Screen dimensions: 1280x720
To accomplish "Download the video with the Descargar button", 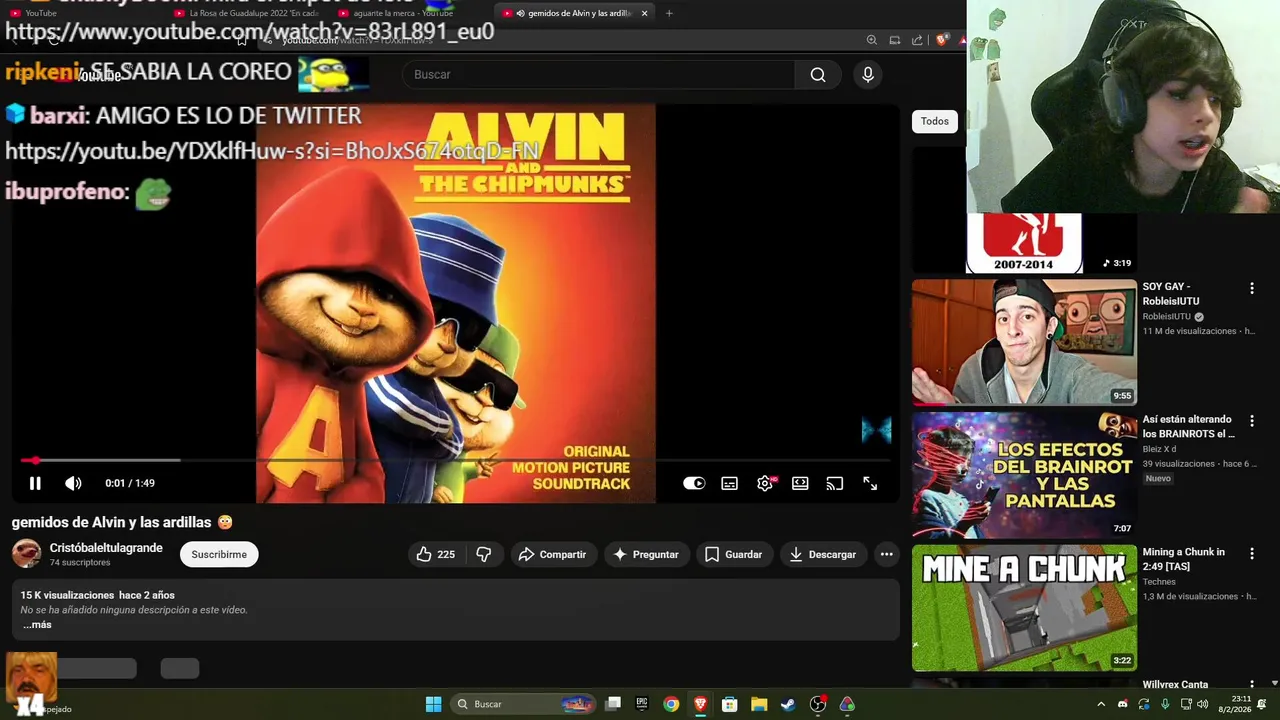I will tap(823, 554).
